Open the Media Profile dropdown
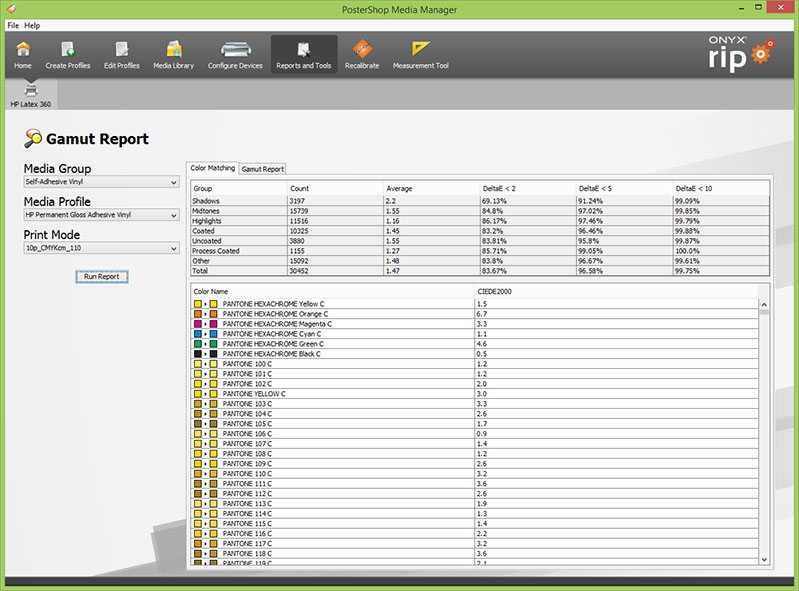The height and width of the screenshot is (591, 799). click(101, 215)
